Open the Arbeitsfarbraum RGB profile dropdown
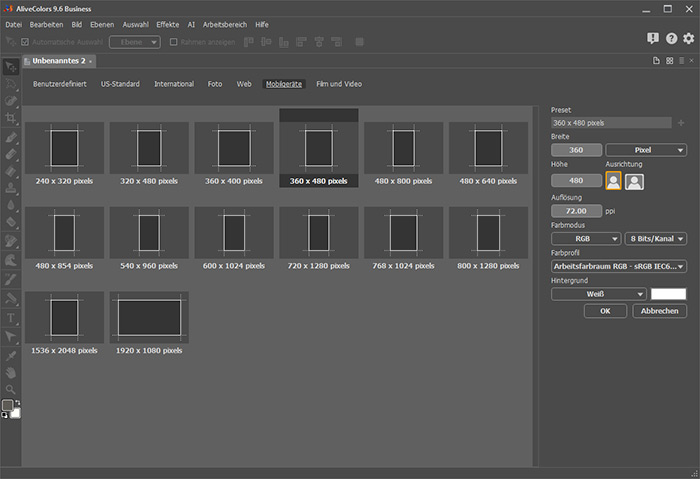The width and height of the screenshot is (700, 479). pyautogui.click(x=619, y=267)
